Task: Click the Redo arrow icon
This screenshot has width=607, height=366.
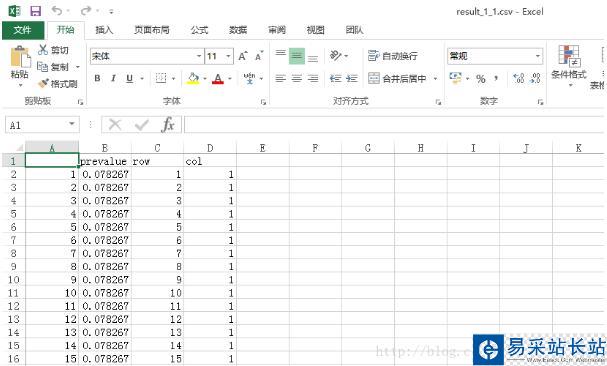Action: [x=86, y=10]
